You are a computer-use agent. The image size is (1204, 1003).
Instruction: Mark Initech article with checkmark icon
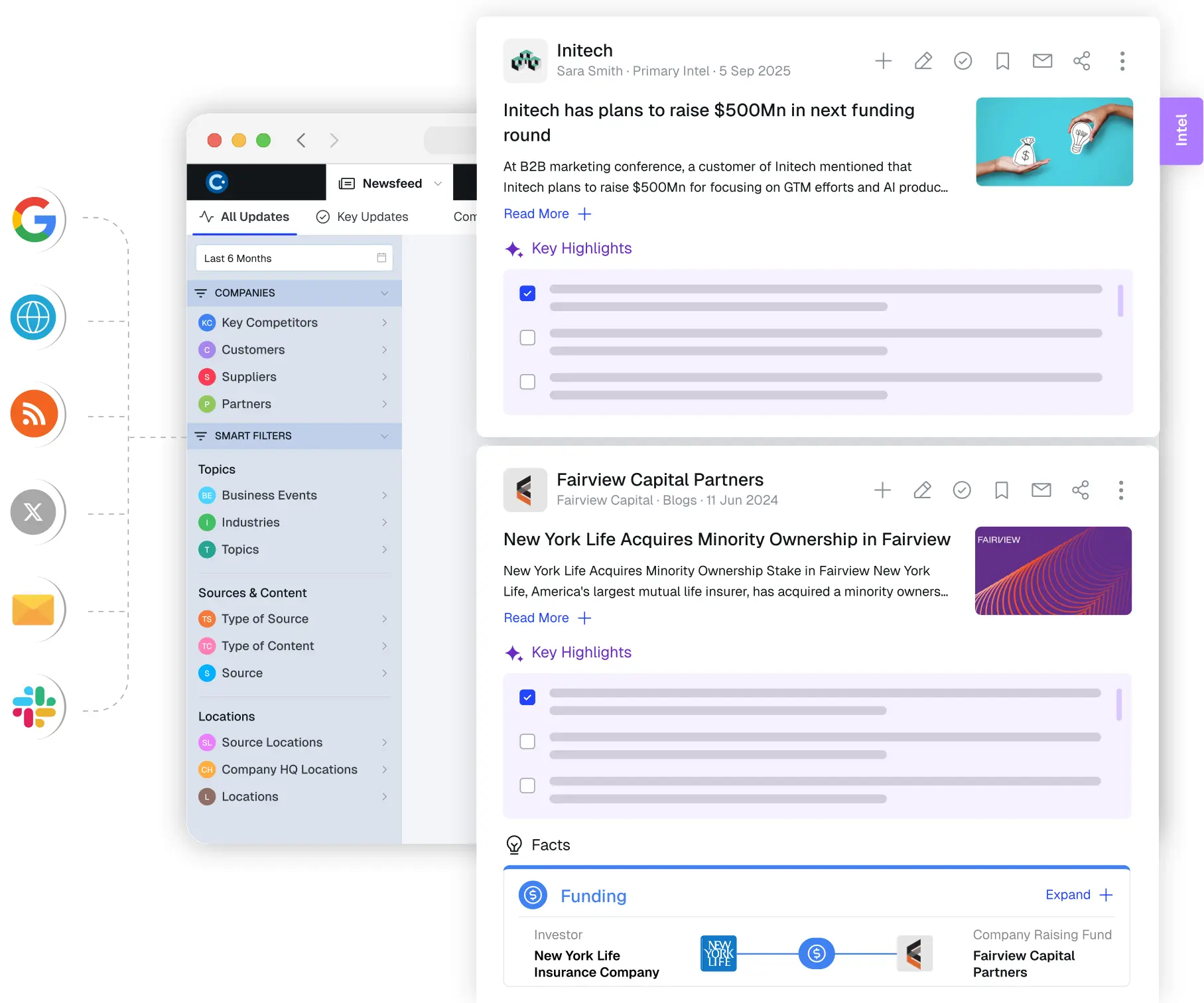[963, 61]
